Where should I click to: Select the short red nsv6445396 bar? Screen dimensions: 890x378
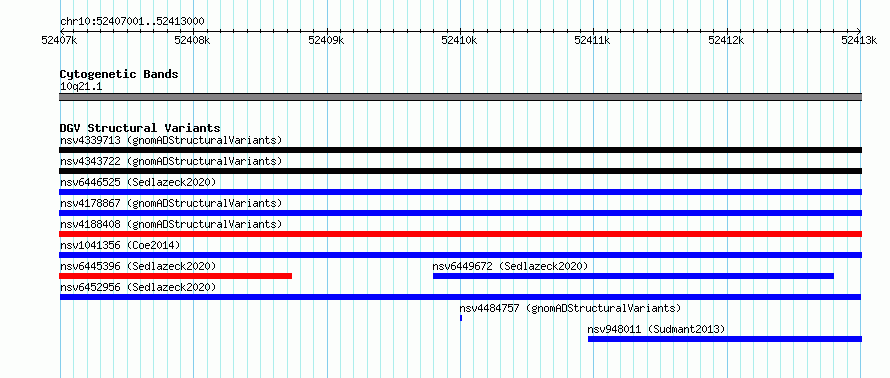tap(175, 276)
